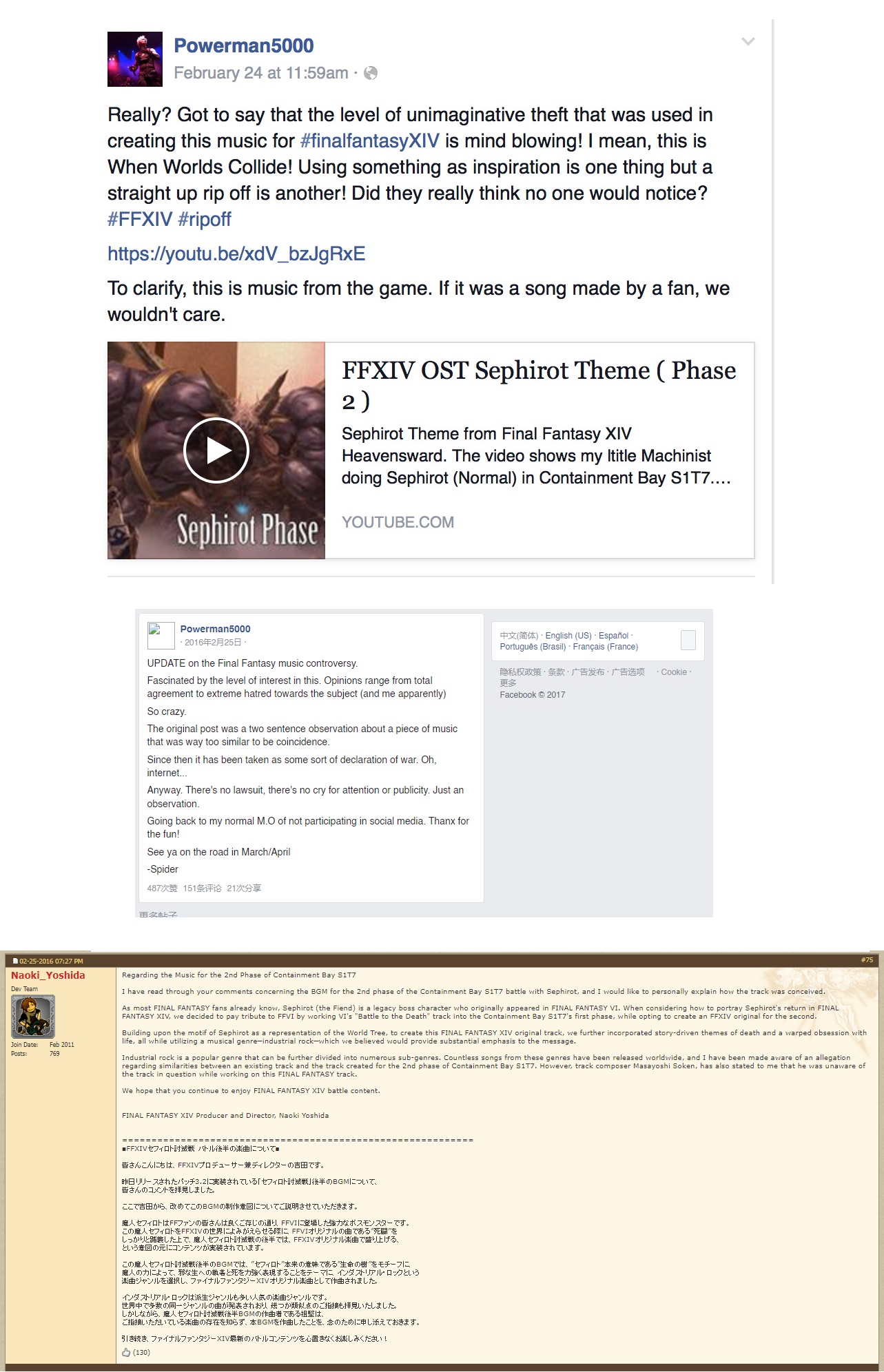Open the February 24 at 11:59am timestamp
The image size is (884, 1372).
(x=261, y=73)
